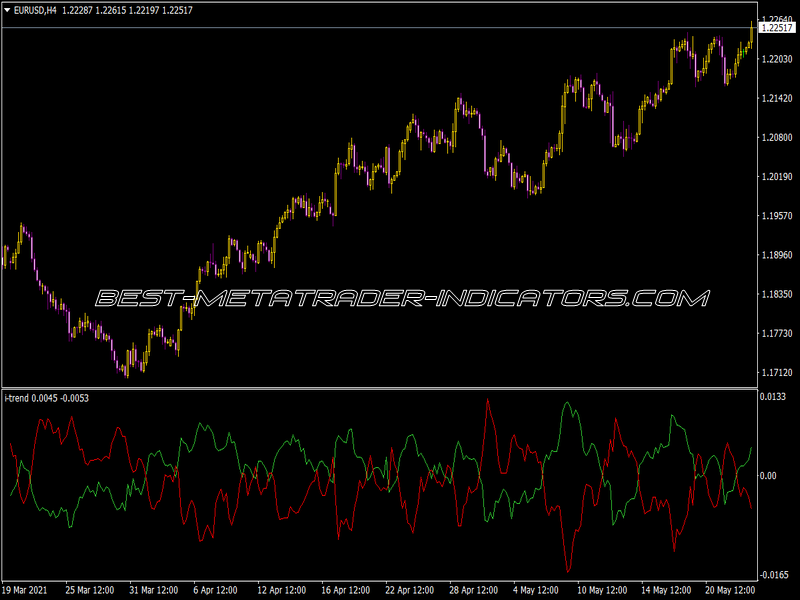Click price scale value 1.17730
This screenshot has height=600, width=800.
[x=777, y=333]
